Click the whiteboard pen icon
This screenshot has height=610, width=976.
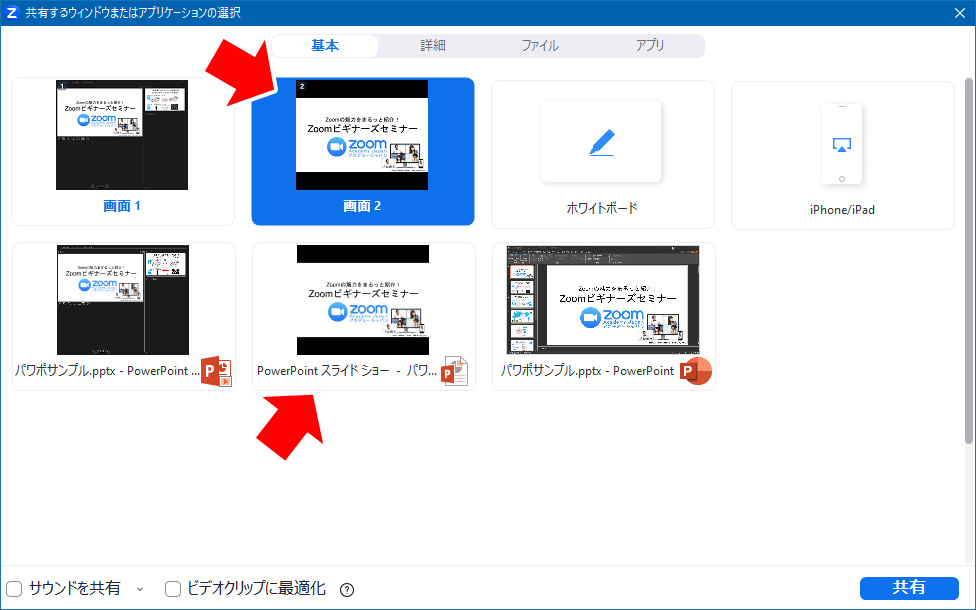click(x=601, y=142)
